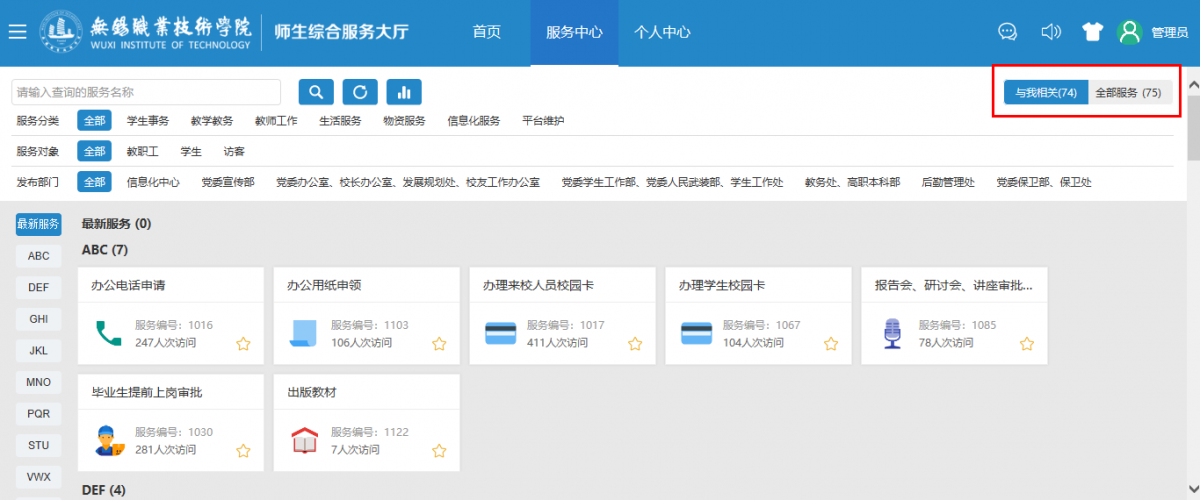Open the 出版教材 service title
The height and width of the screenshot is (500, 1200).
(x=312, y=392)
